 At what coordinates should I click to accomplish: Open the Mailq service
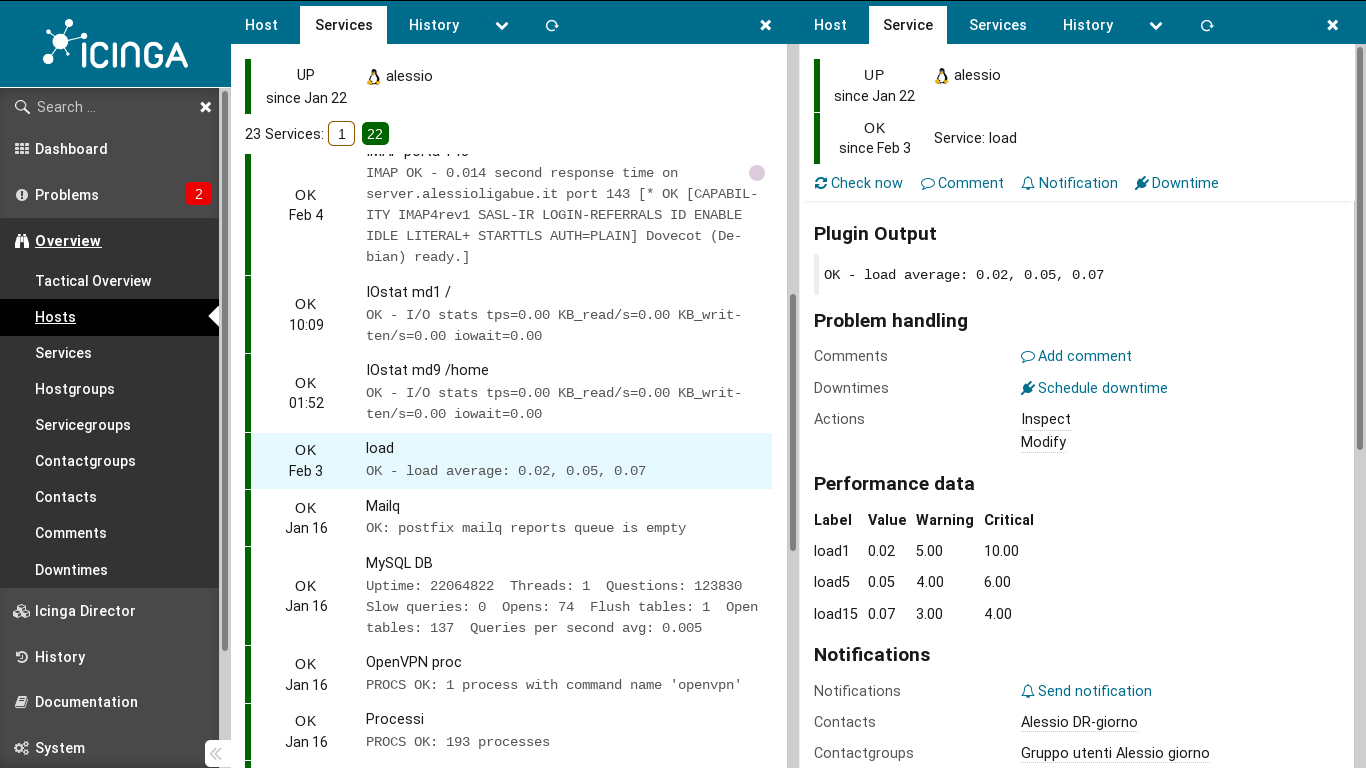[x=383, y=506]
